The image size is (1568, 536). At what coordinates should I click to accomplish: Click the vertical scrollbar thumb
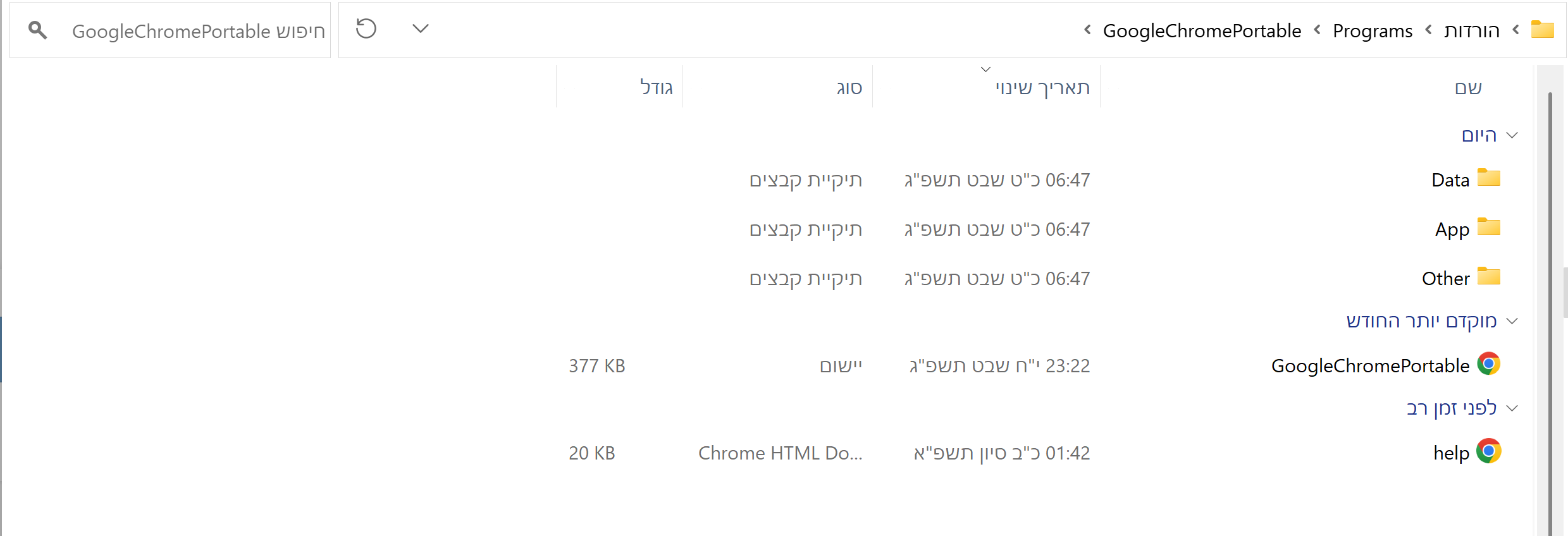[x=1550, y=313]
